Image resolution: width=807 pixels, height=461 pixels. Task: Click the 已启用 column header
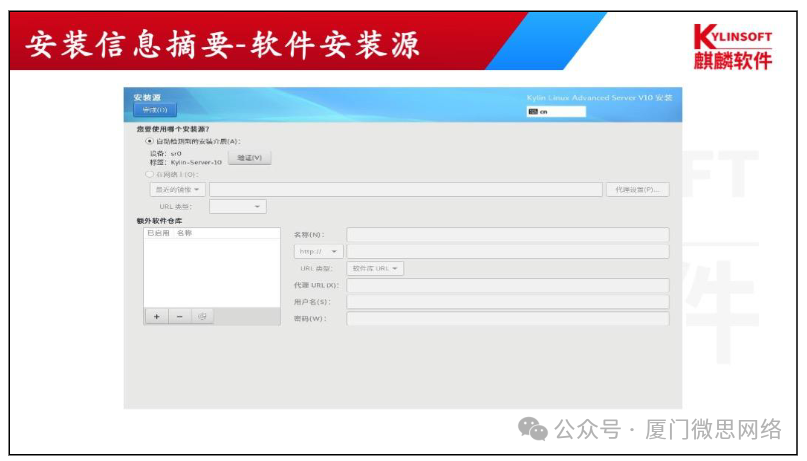158,233
